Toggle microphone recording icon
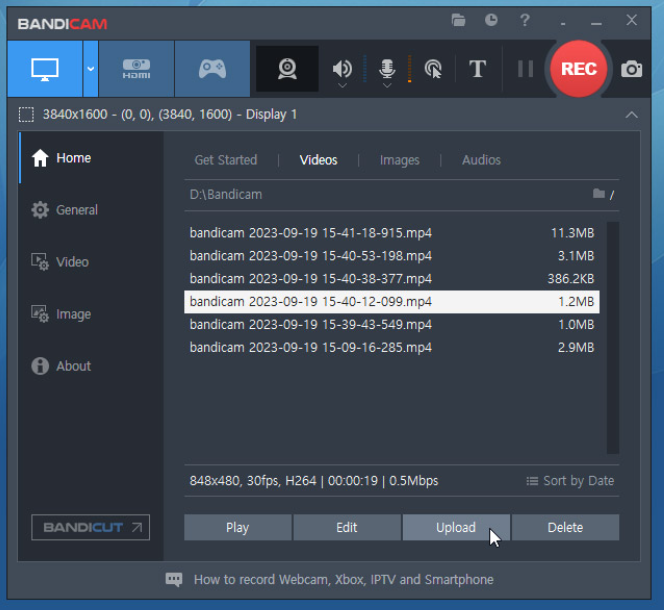Image resolution: width=664 pixels, height=610 pixels. click(x=387, y=68)
